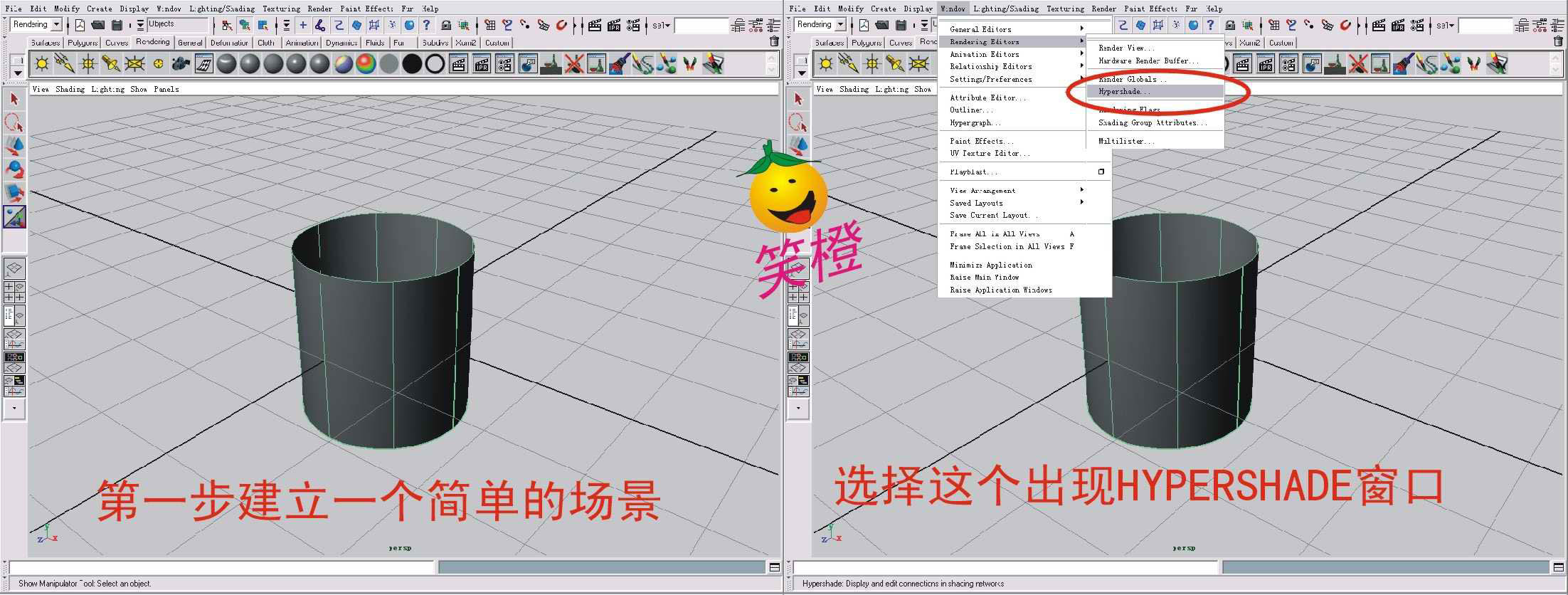
Task: Open Hypershade from Rendering Editors submenu
Action: pyautogui.click(x=1156, y=92)
